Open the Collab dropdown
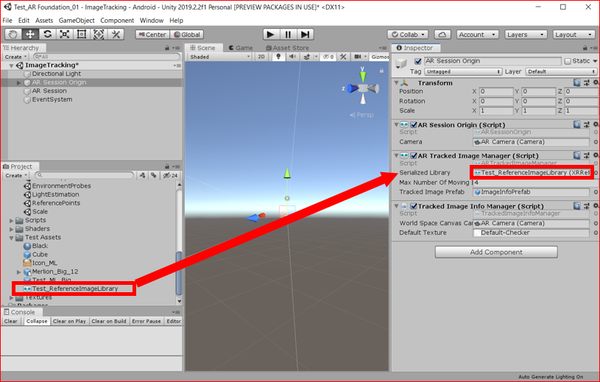 pyautogui.click(x=408, y=34)
